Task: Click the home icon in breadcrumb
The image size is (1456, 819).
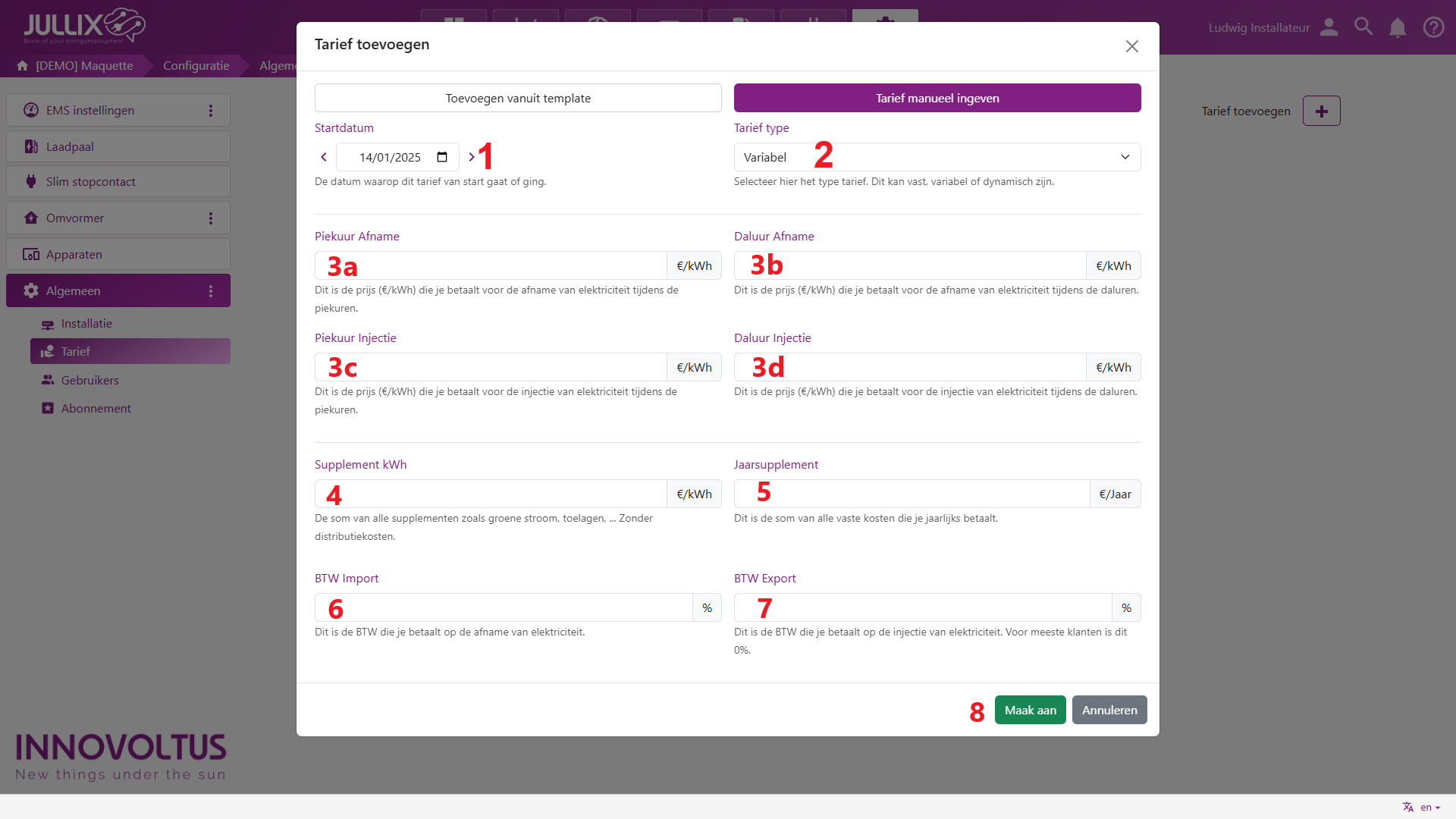Action: tap(23, 66)
